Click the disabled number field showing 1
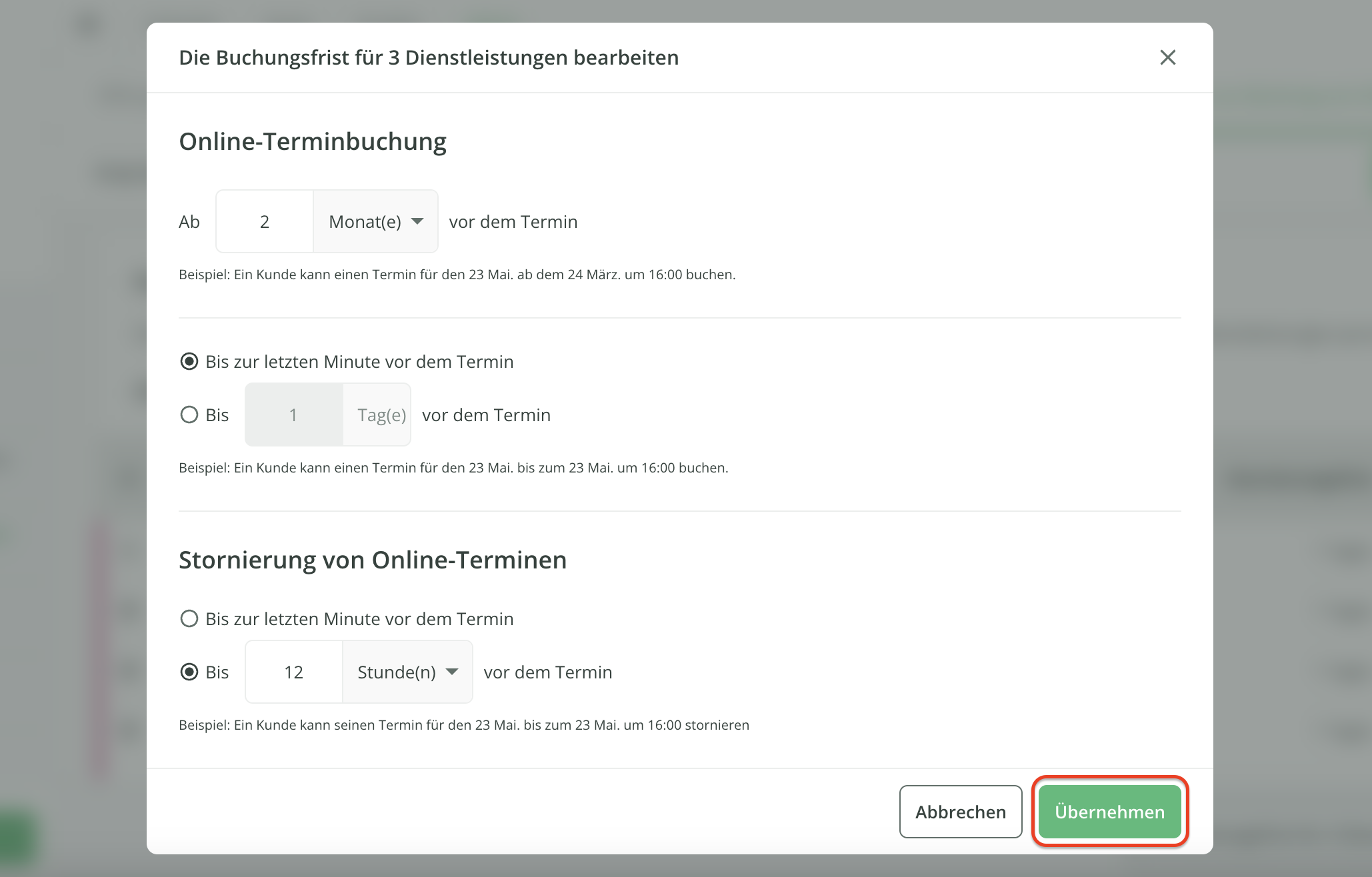Viewport: 1372px width, 877px height. (293, 415)
